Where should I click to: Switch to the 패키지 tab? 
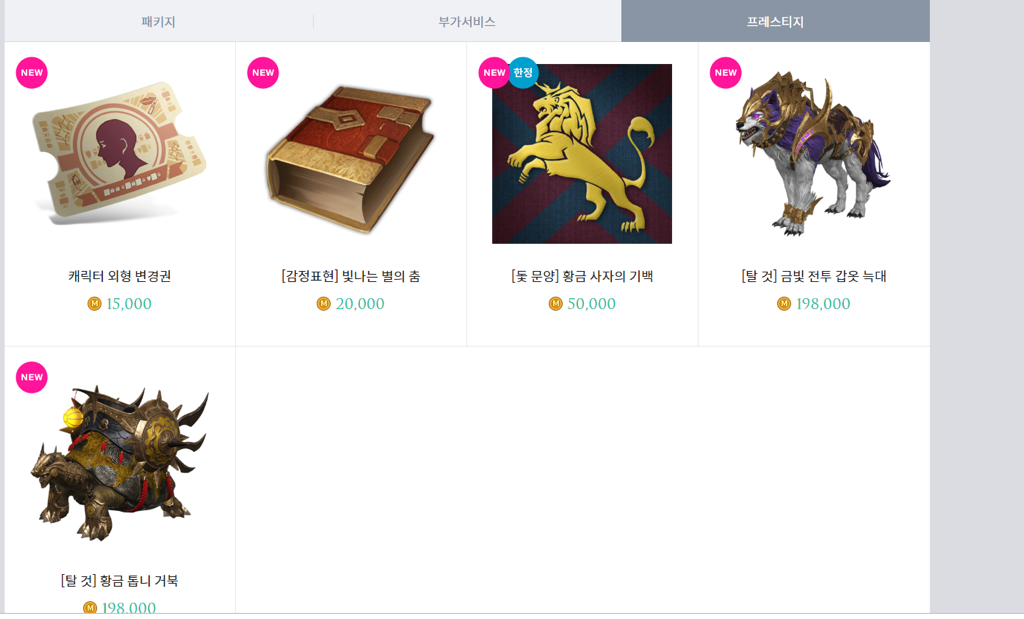tap(159, 22)
